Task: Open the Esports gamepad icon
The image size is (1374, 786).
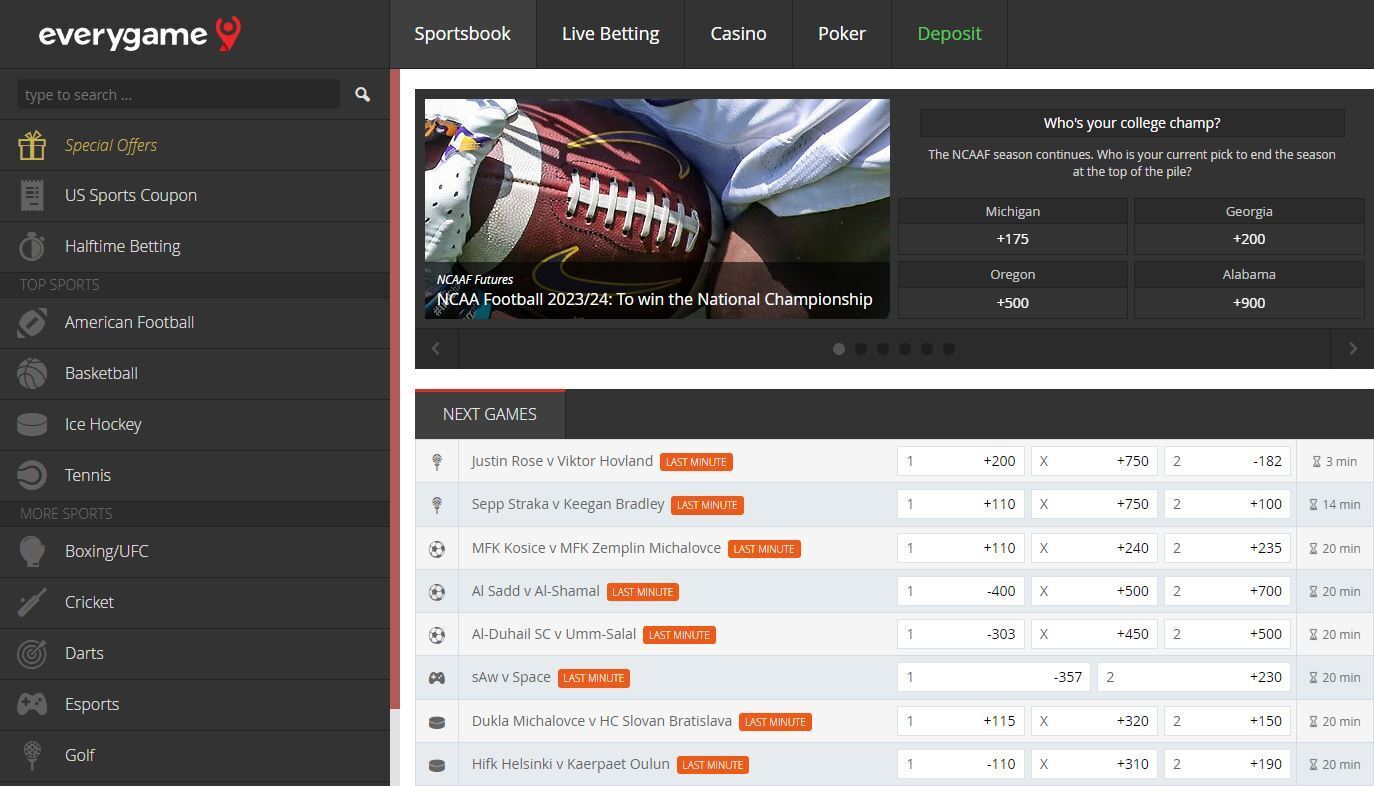Action: pyautogui.click(x=31, y=704)
